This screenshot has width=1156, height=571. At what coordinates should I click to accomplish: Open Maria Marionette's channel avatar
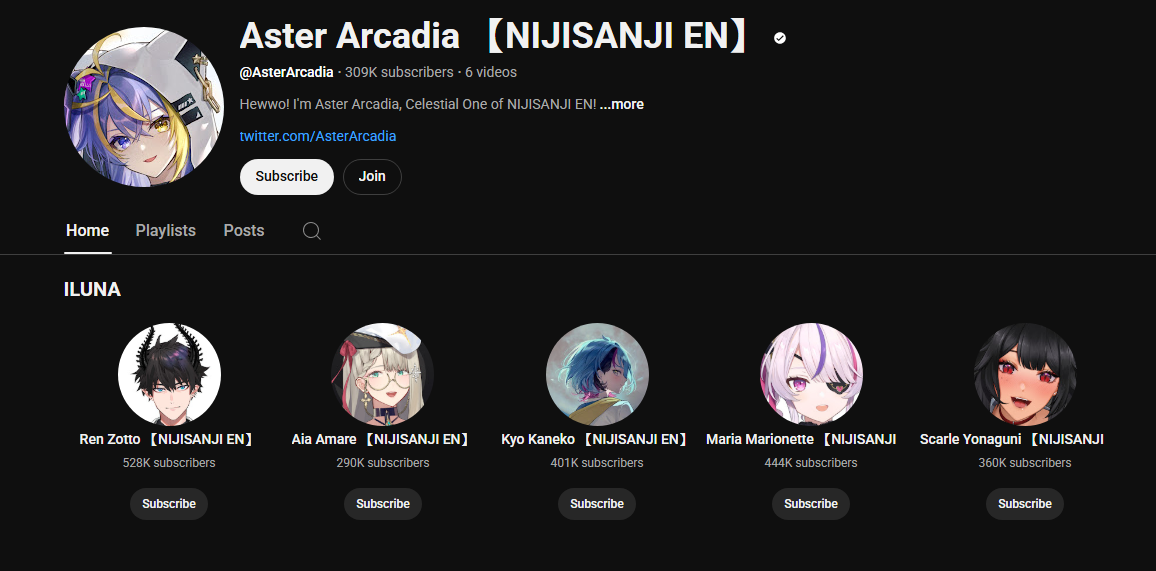click(x=811, y=374)
